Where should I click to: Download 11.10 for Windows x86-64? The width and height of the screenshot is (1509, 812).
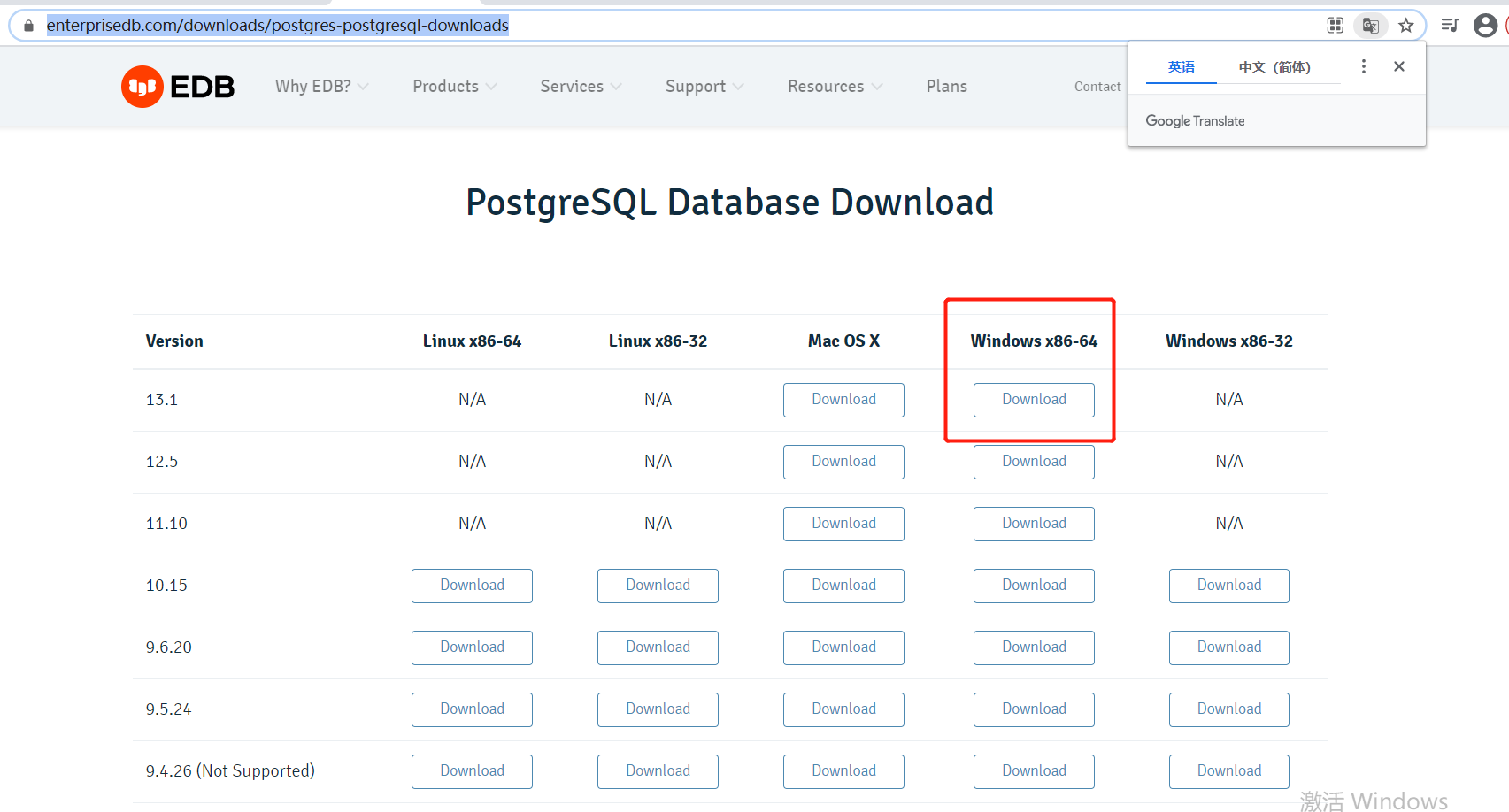coord(1034,524)
